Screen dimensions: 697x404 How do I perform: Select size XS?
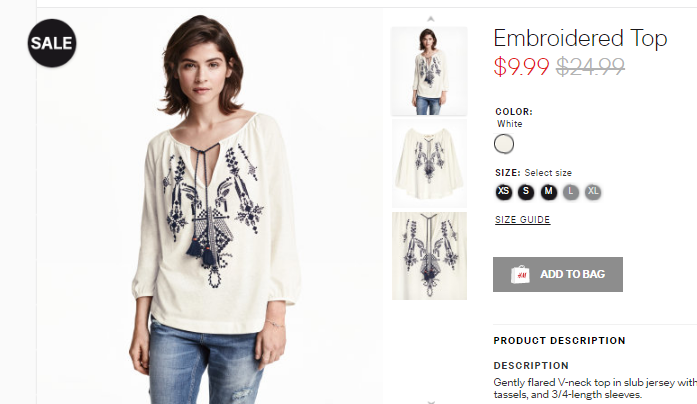point(504,192)
